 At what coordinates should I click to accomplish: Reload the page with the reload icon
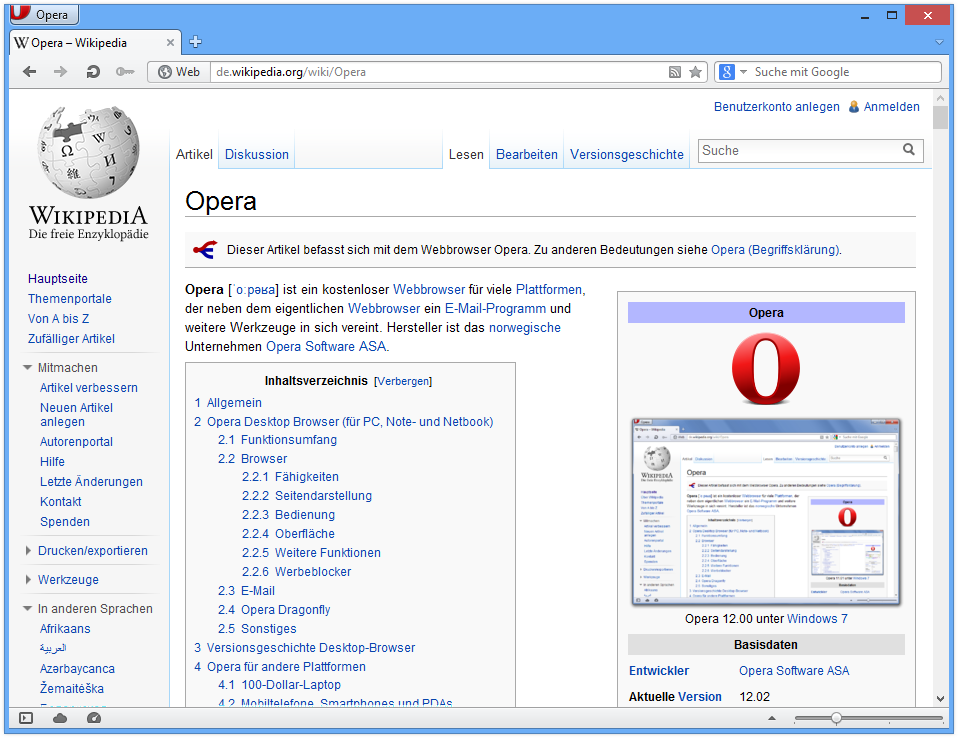pos(93,72)
